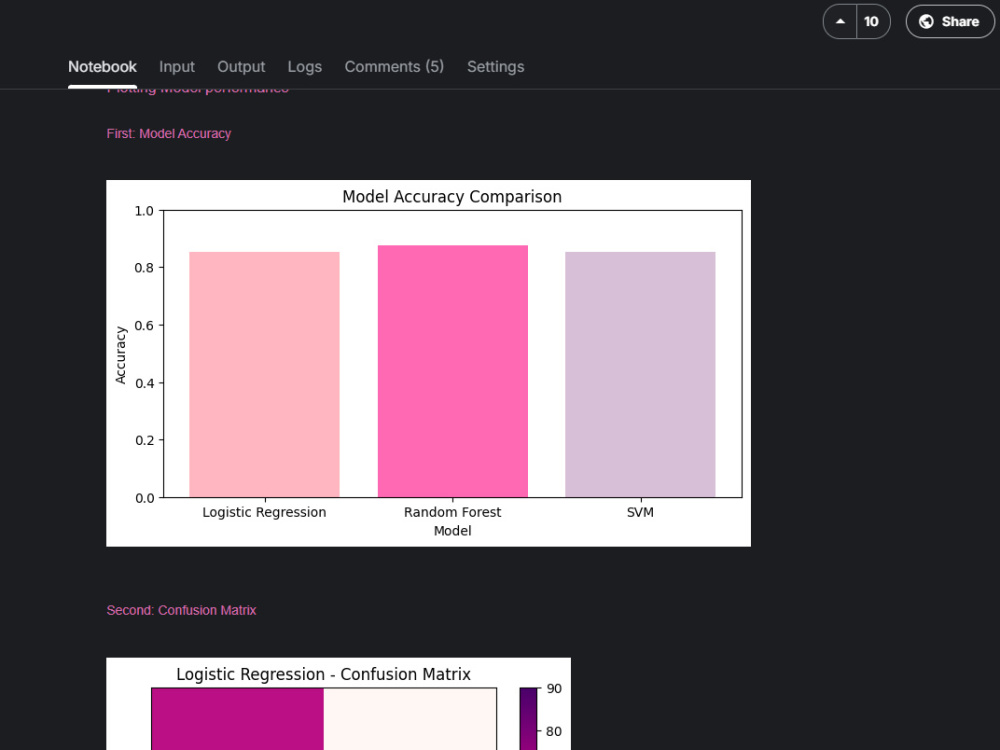
Task: Click the 'Accuracy' y-axis label
Action: pyautogui.click(x=121, y=355)
